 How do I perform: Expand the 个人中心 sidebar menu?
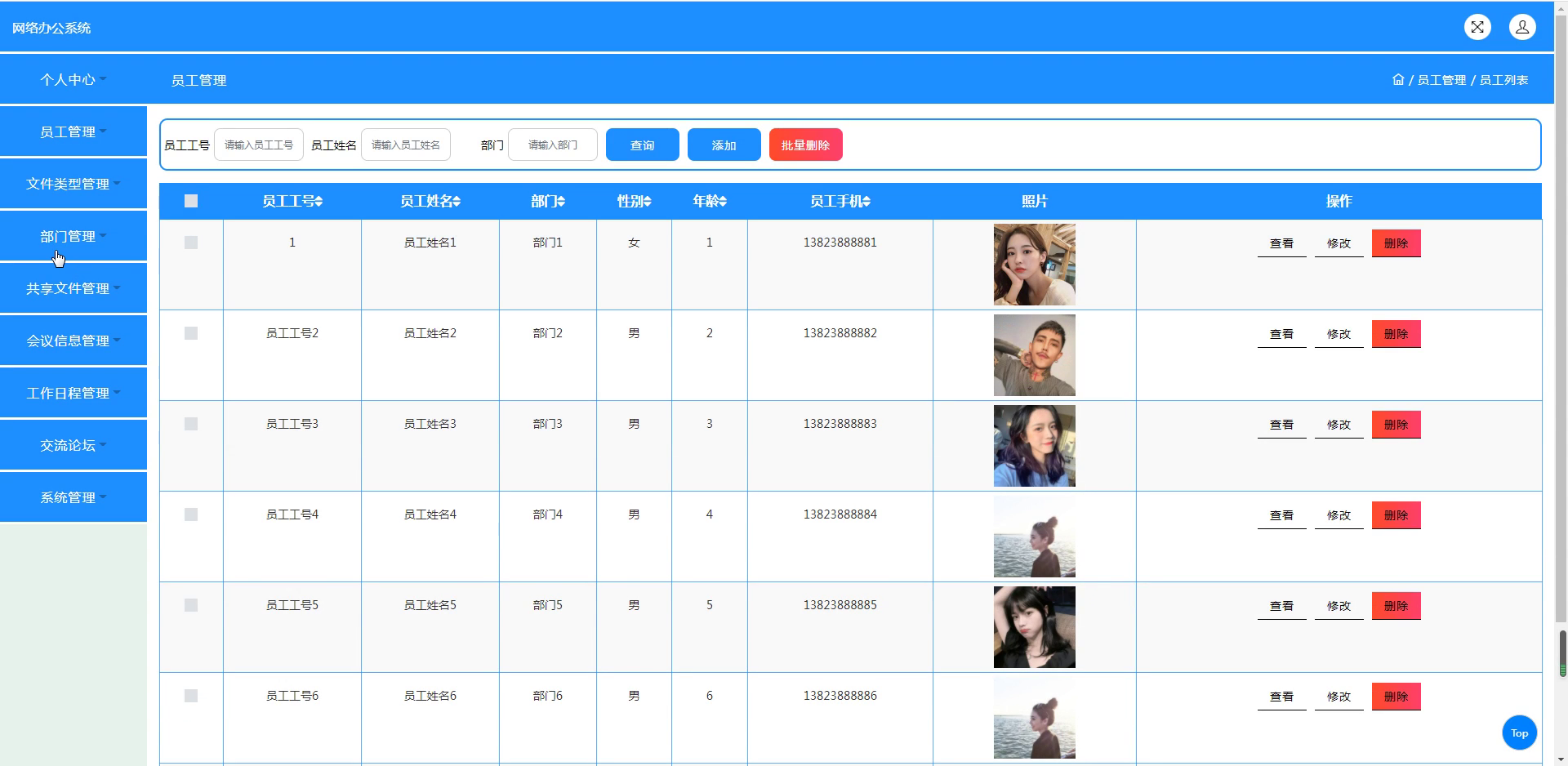coord(73,79)
